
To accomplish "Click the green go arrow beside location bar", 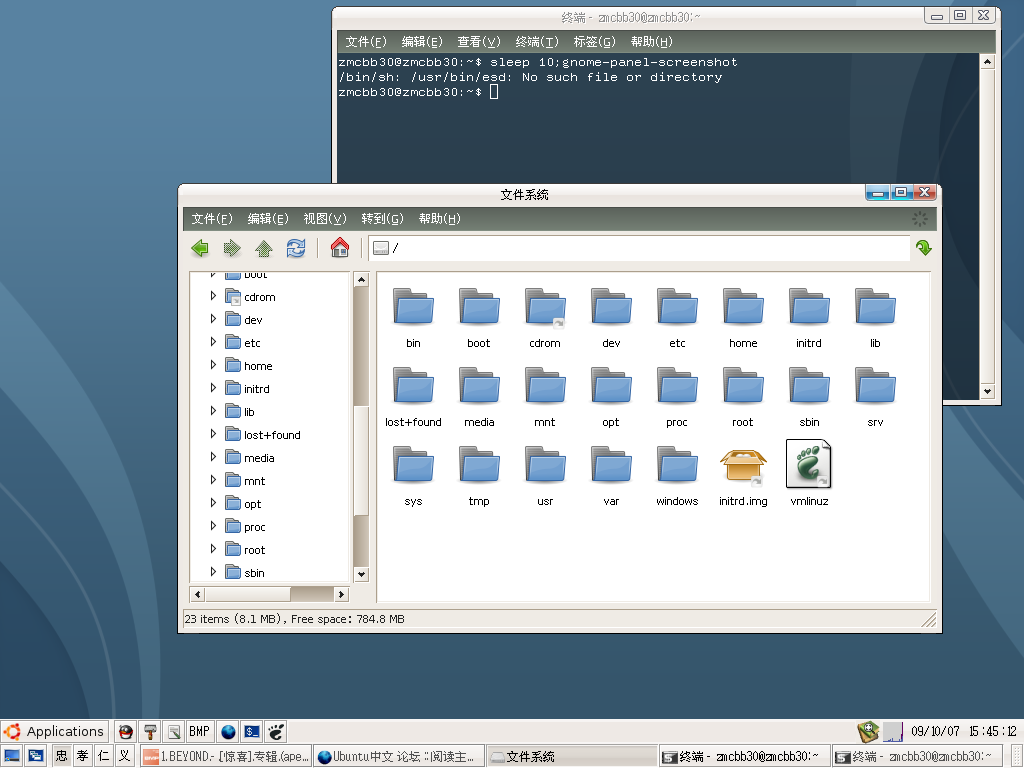I will (x=923, y=248).
